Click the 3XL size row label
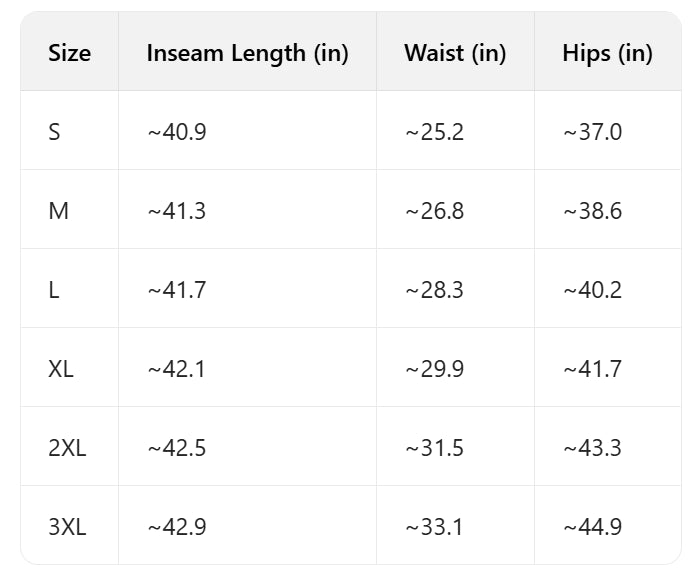Image resolution: width=696 pixels, height=576 pixels. click(x=67, y=526)
